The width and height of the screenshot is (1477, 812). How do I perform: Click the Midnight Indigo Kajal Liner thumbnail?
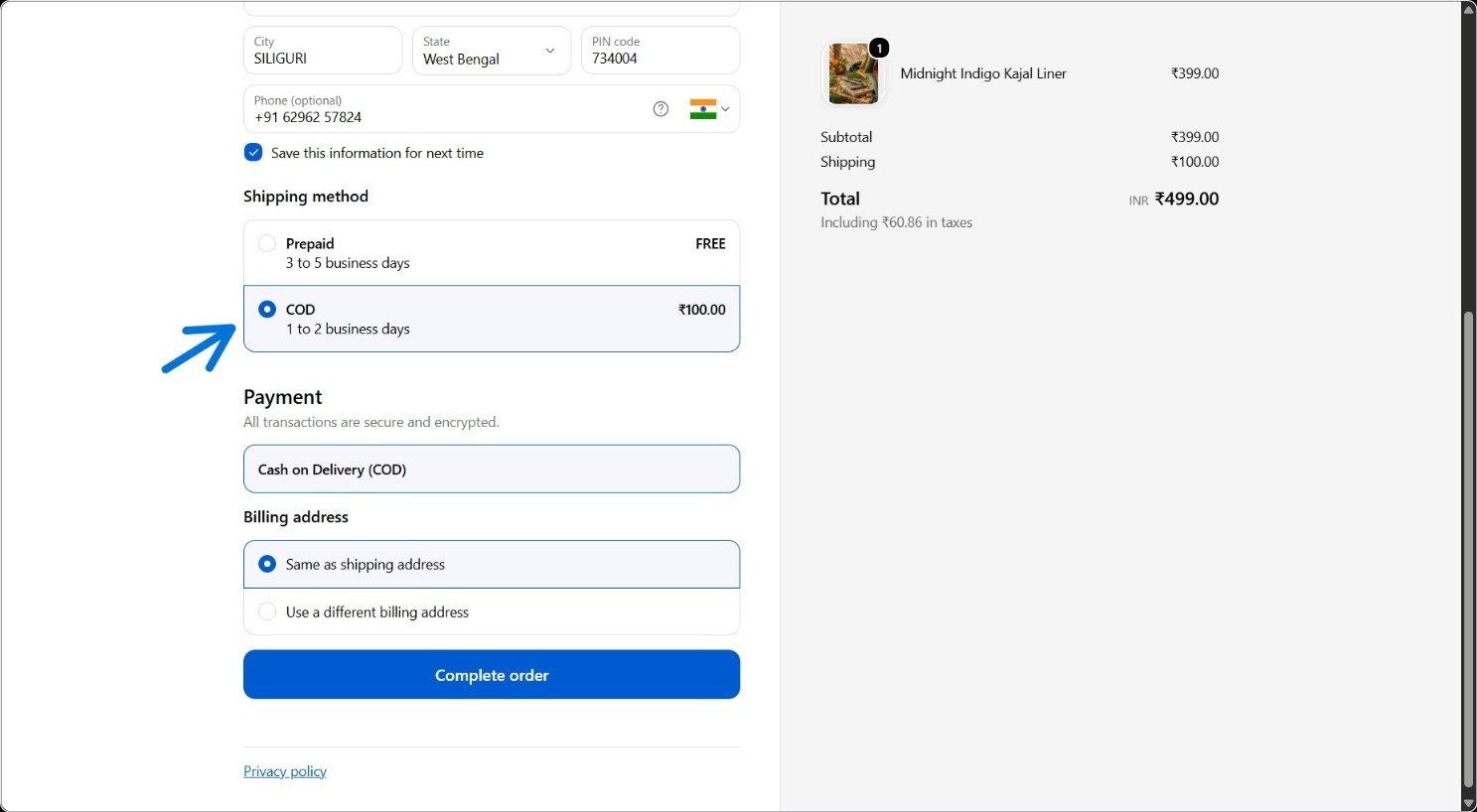pos(854,73)
